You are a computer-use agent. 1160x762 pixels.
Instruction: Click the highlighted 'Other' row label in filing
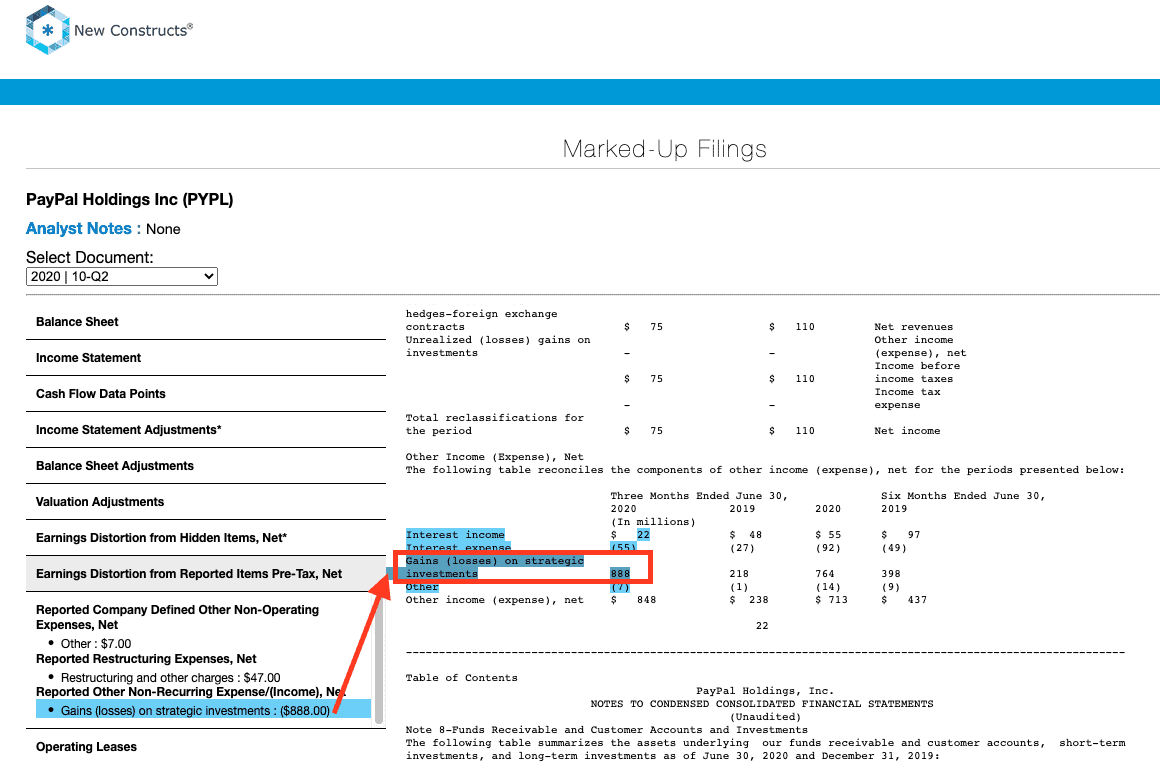[x=422, y=587]
